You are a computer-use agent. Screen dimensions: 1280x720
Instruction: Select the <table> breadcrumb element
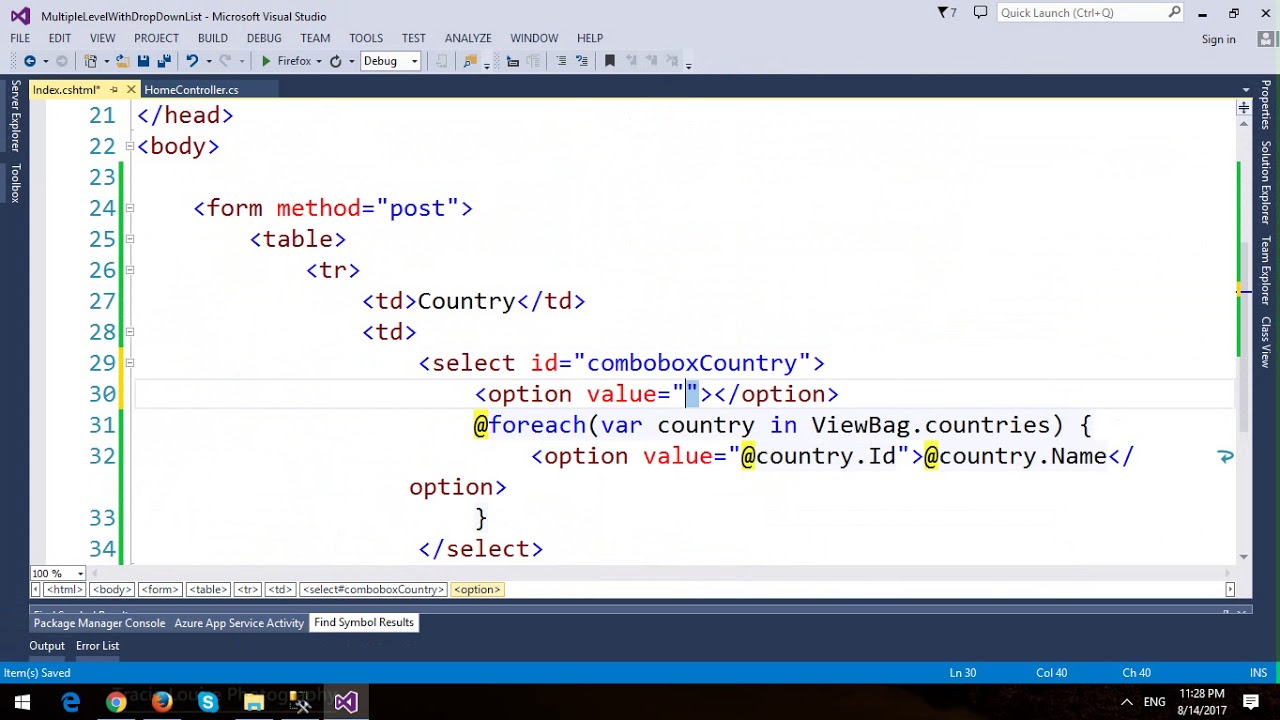[208, 590]
